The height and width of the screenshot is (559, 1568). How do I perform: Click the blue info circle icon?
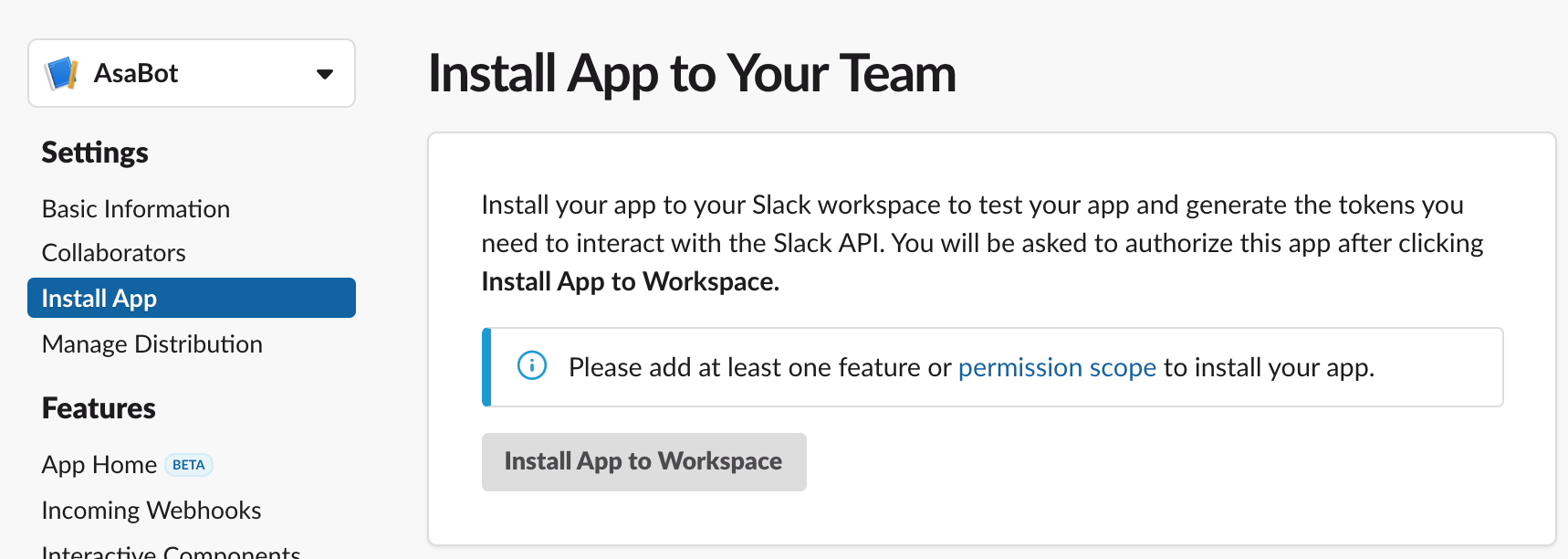(x=532, y=366)
